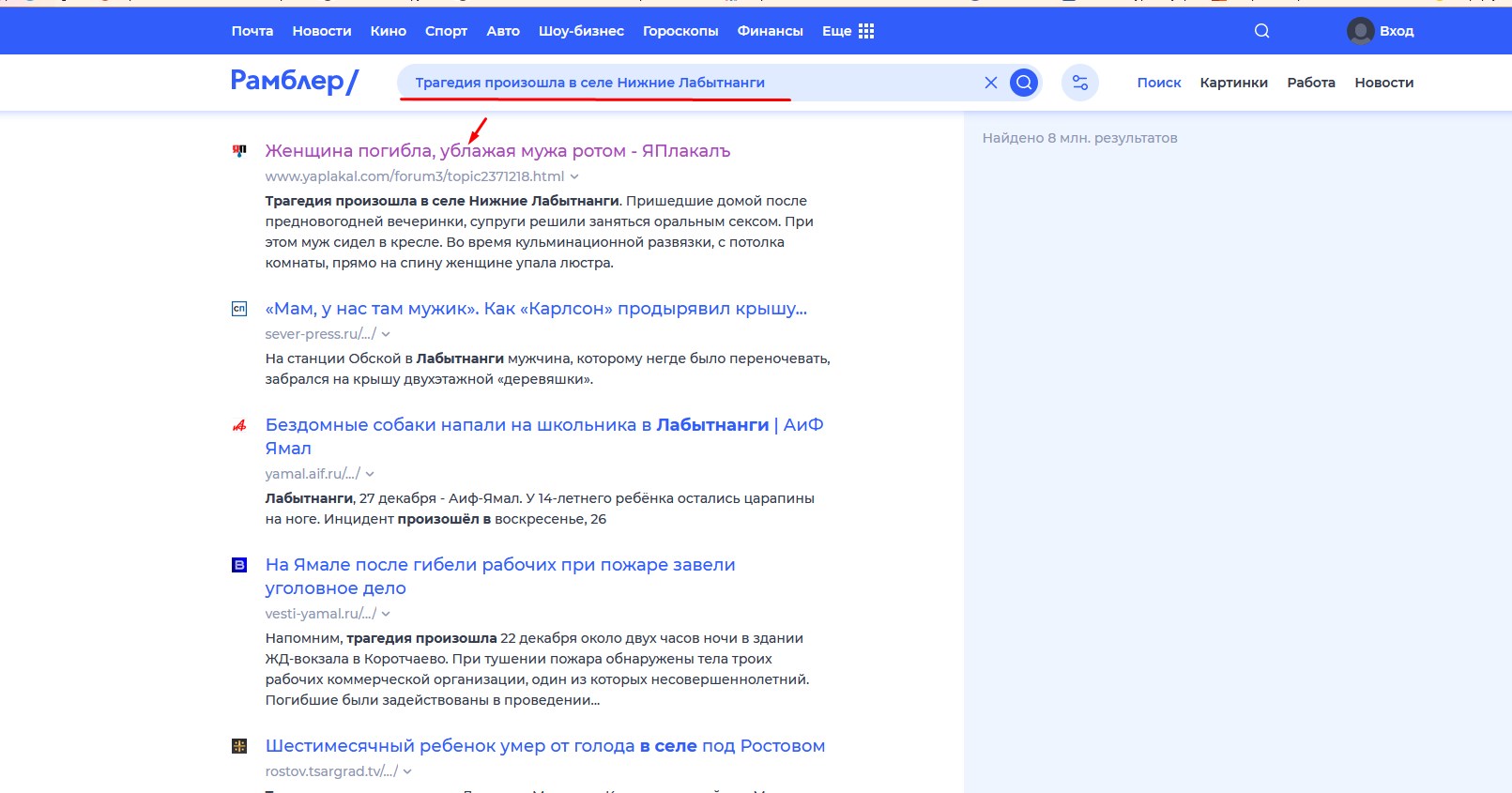Open Кино in the top menu
1512x793 pixels.
pos(389,31)
